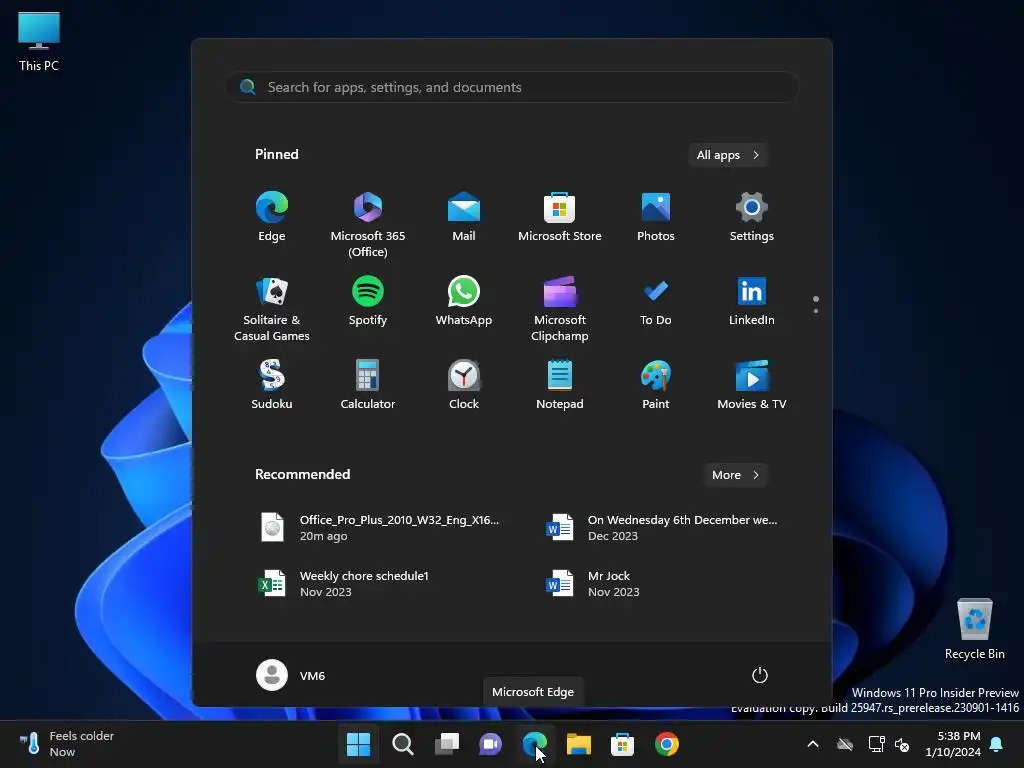The height and width of the screenshot is (768, 1024).
Task: Open Paint
Action: pos(656,385)
